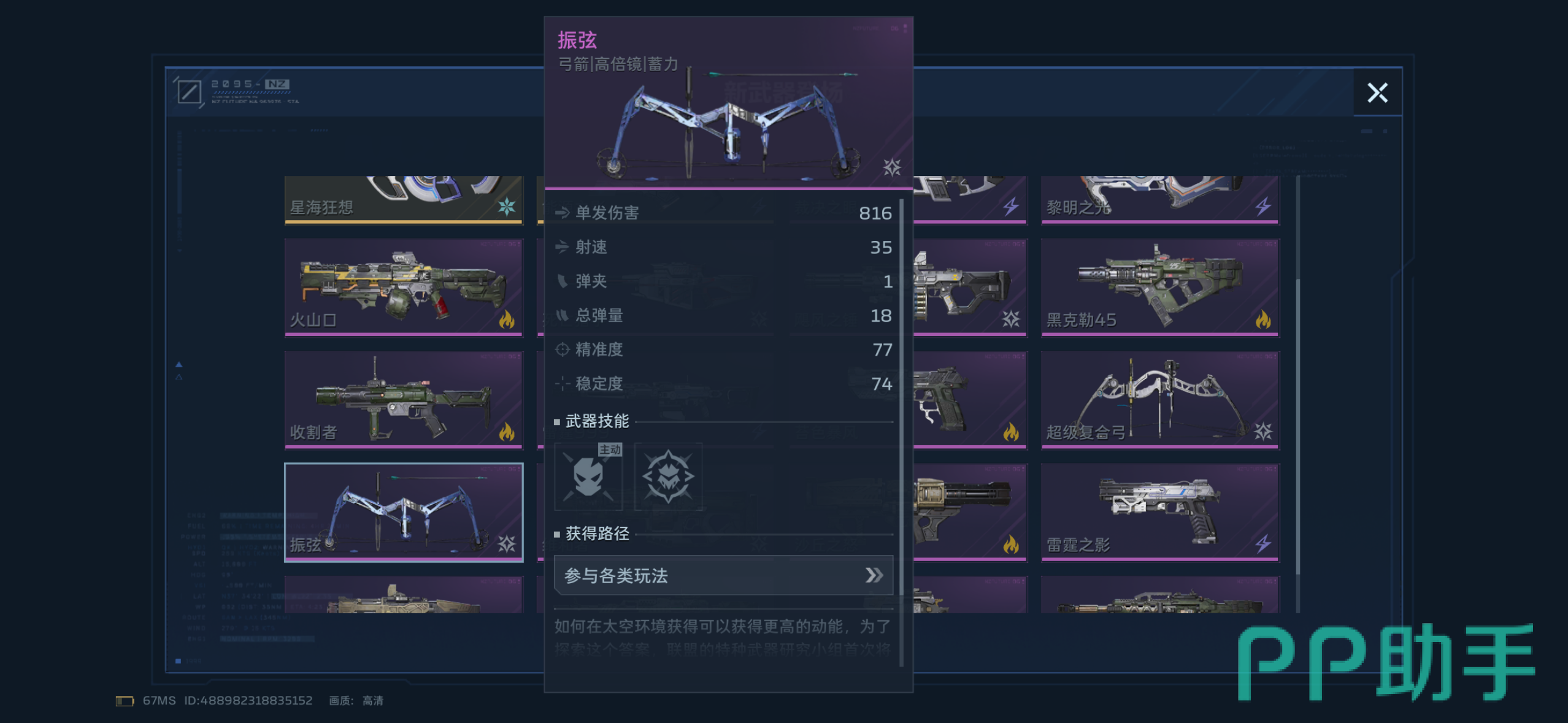Click the lightning icon on 黎明之光 card

coord(1262,207)
